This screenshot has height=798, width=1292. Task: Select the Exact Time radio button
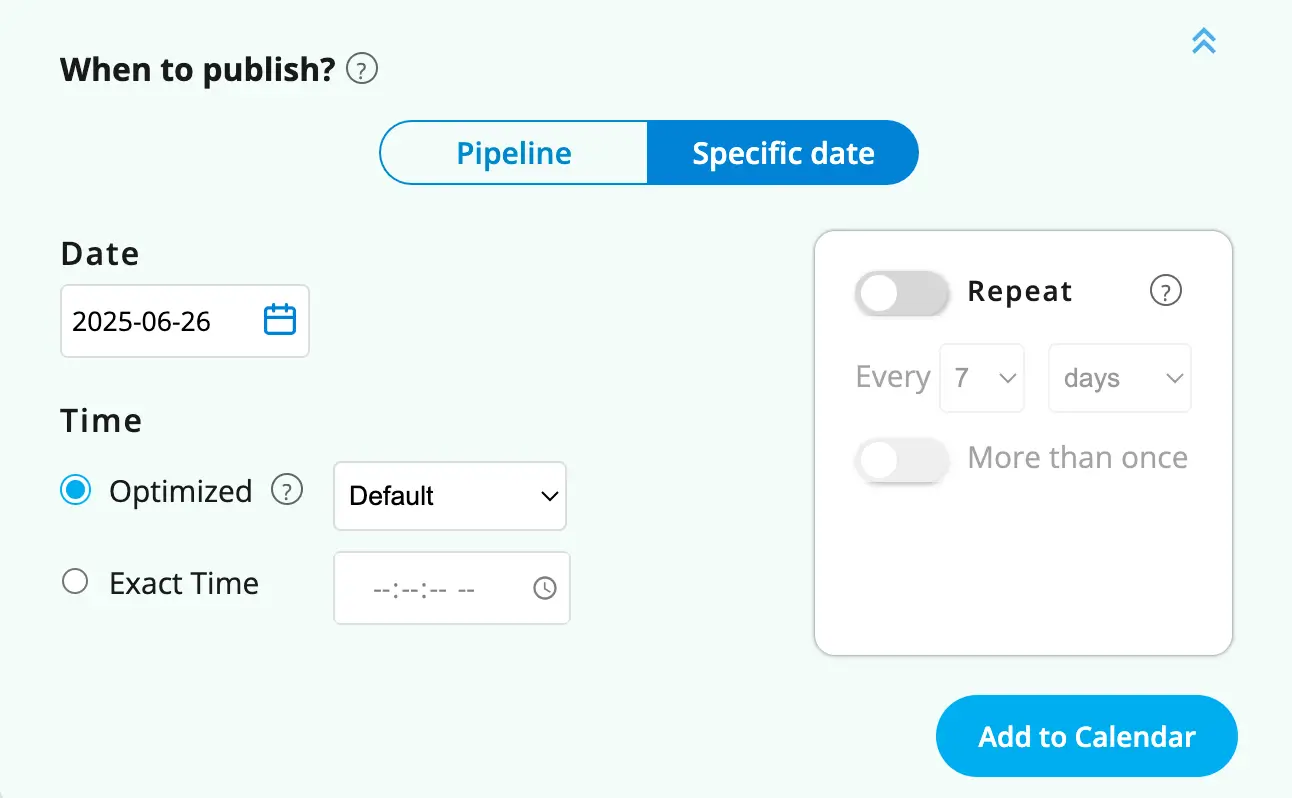click(75, 582)
